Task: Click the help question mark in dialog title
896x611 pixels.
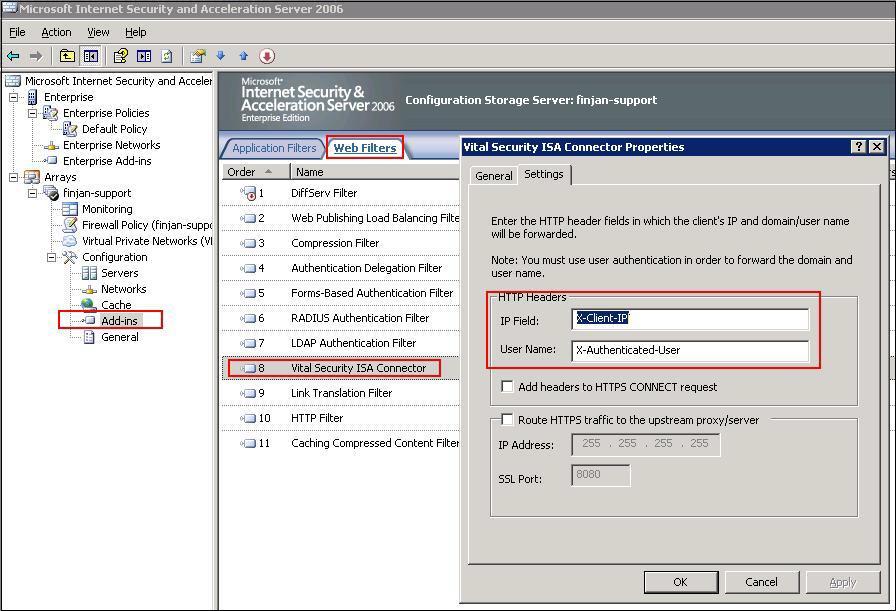Action: pyautogui.click(x=858, y=147)
